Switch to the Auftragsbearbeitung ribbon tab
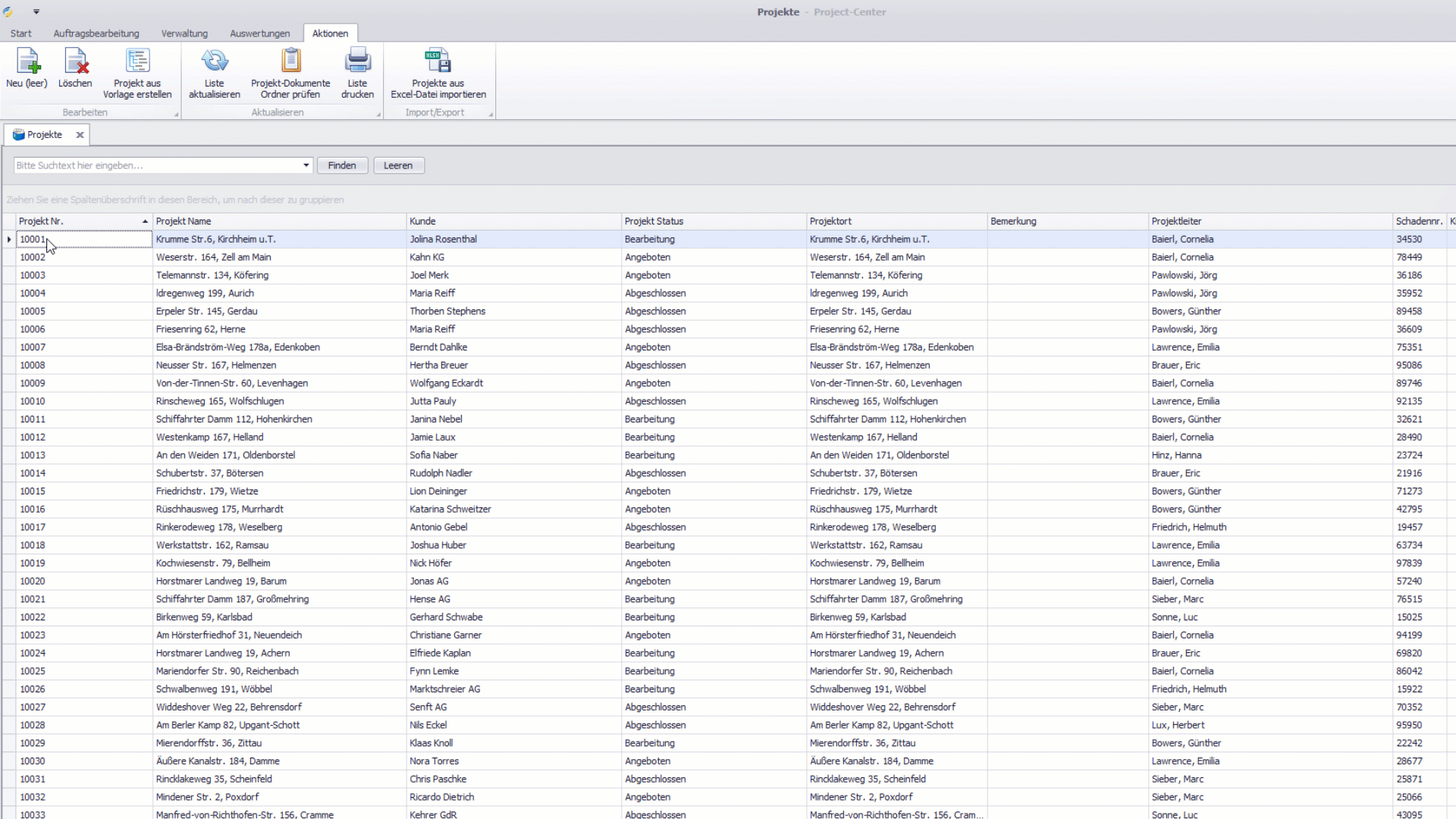Viewport: 1456px width, 819px height. (x=96, y=33)
